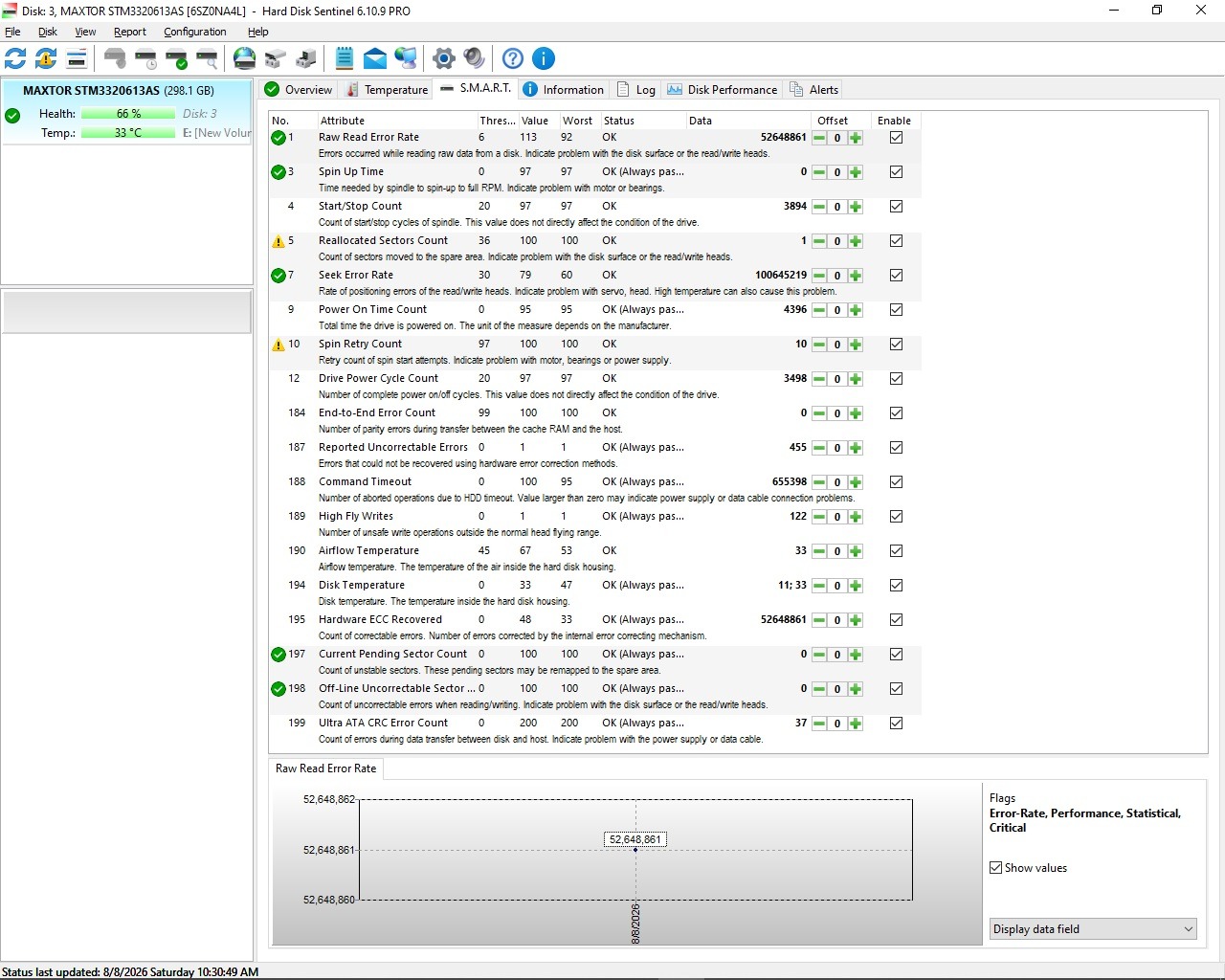Click the globe-over-disk toolbar icon

[245, 58]
